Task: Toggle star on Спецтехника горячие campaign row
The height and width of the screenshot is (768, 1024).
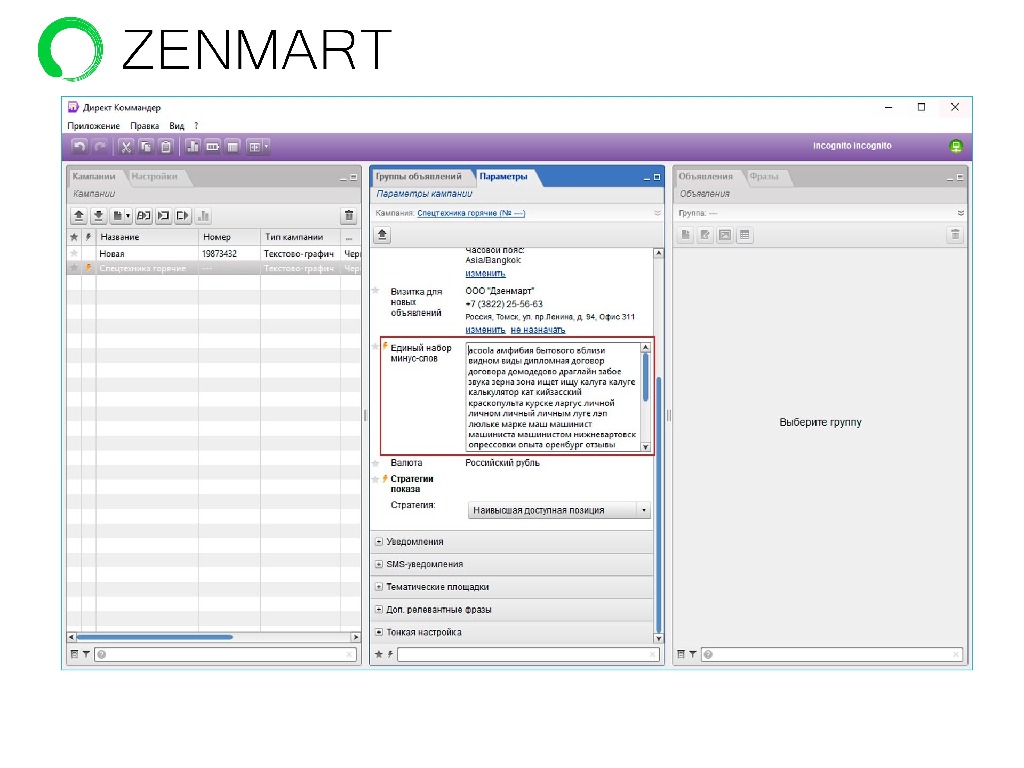Action: tap(74, 268)
